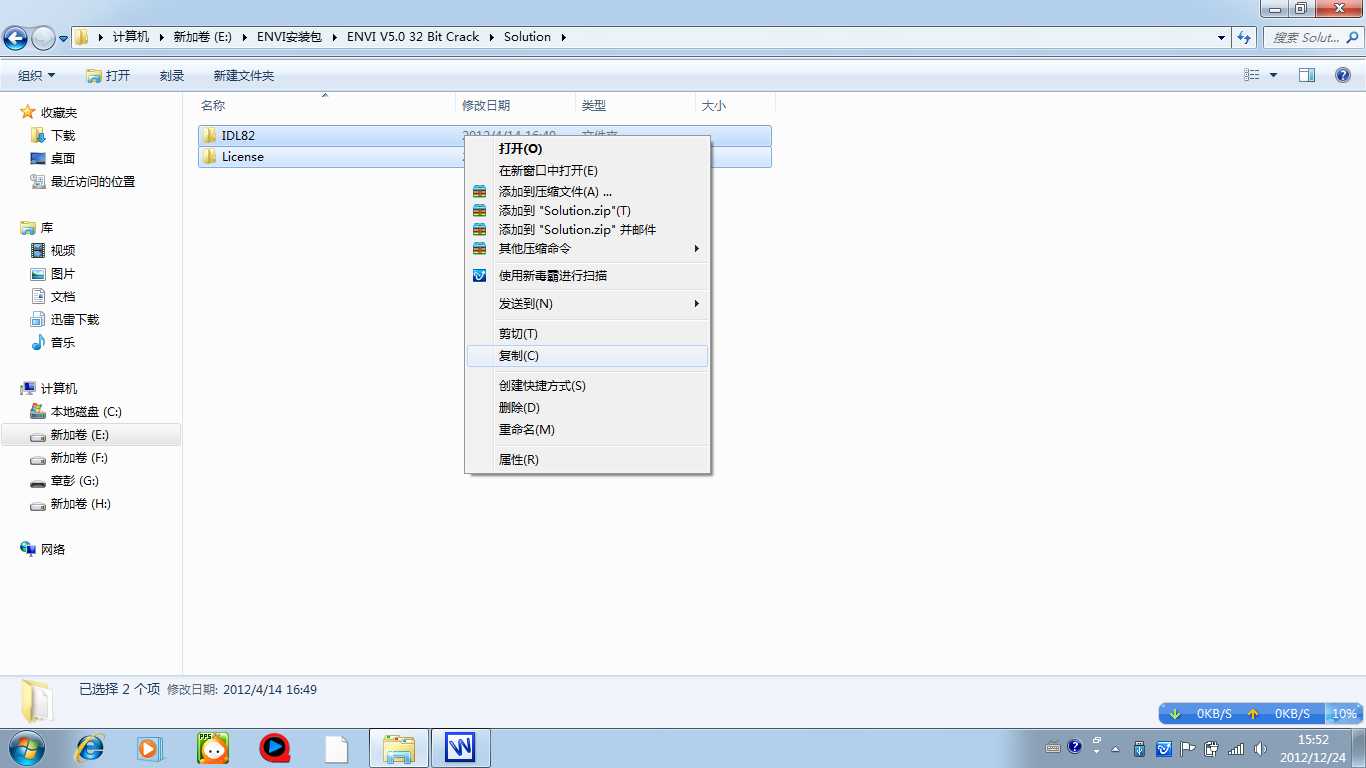The image size is (1366, 768).
Task: Go back using the blue Back arrow
Action: (15, 38)
